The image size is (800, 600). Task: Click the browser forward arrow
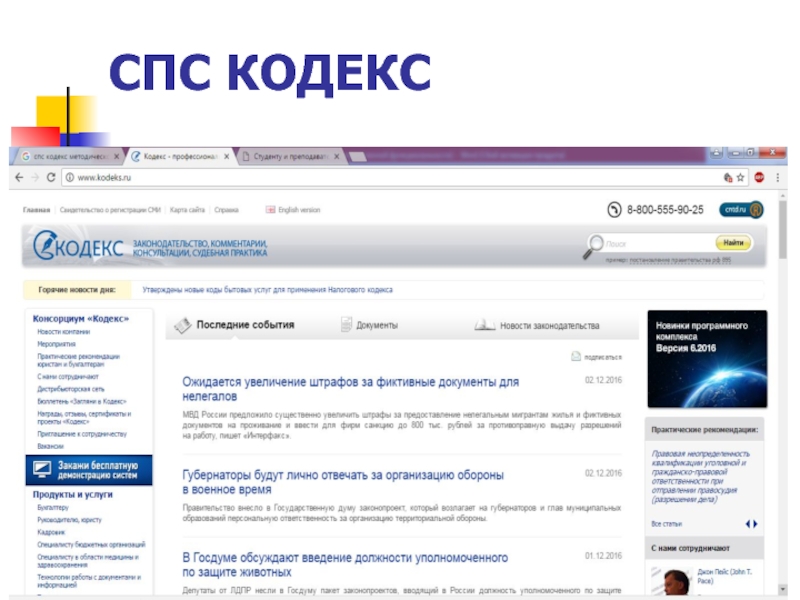(35, 178)
